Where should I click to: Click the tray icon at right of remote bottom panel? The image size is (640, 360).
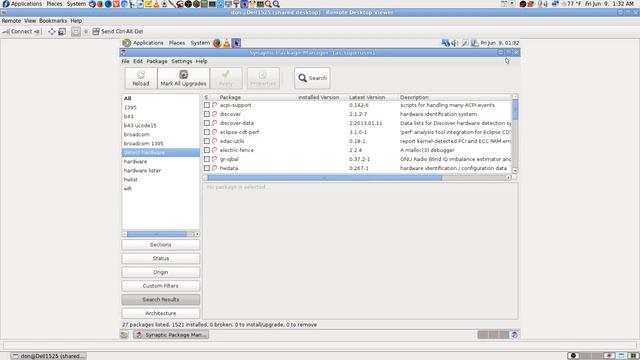pyautogui.click(x=515, y=335)
